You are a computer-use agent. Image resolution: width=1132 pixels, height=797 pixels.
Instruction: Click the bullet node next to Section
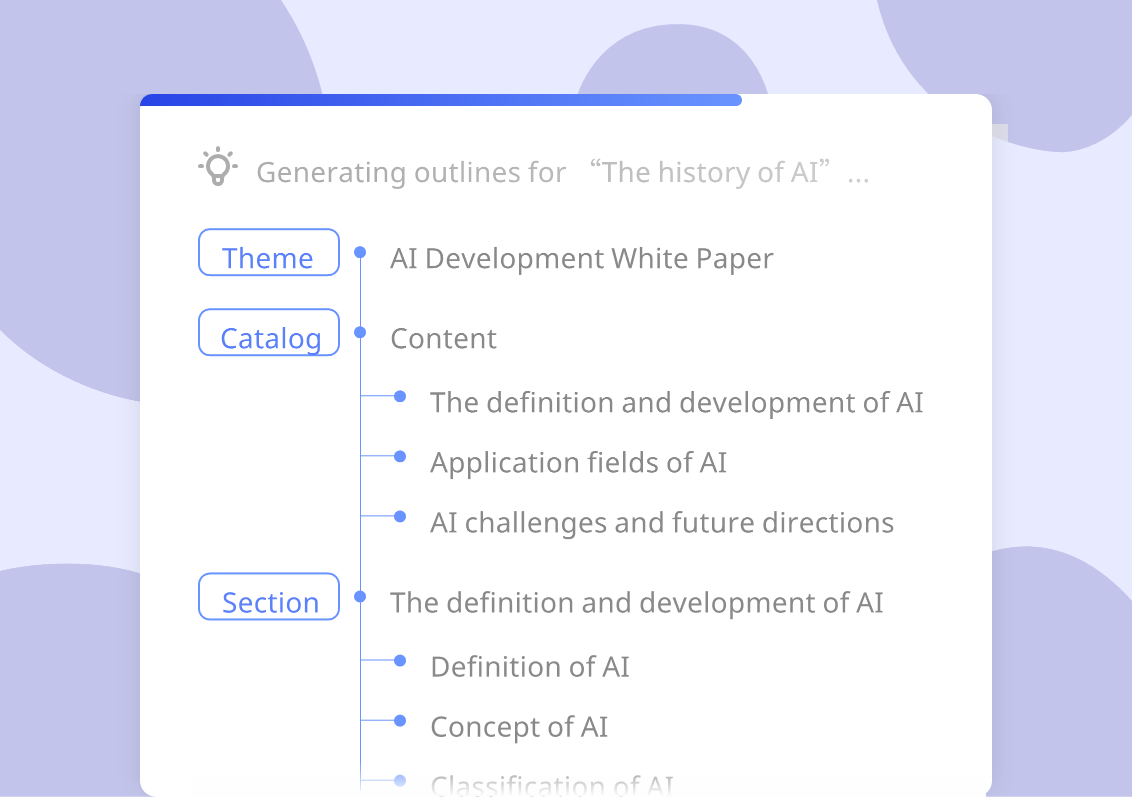tap(360, 596)
